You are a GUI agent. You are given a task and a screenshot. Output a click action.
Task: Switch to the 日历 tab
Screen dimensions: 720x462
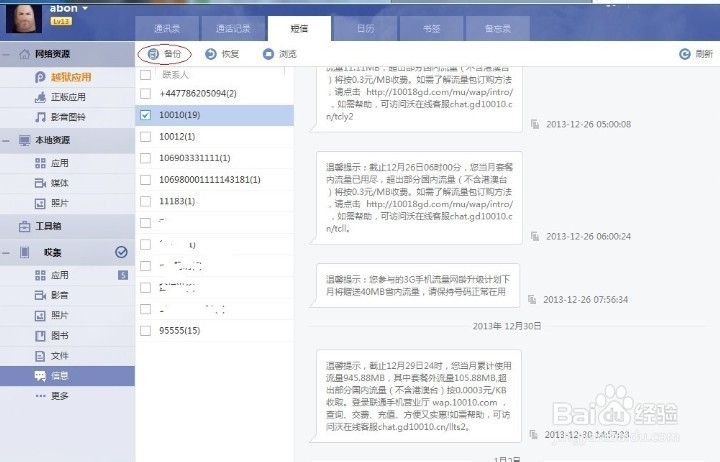[365, 28]
